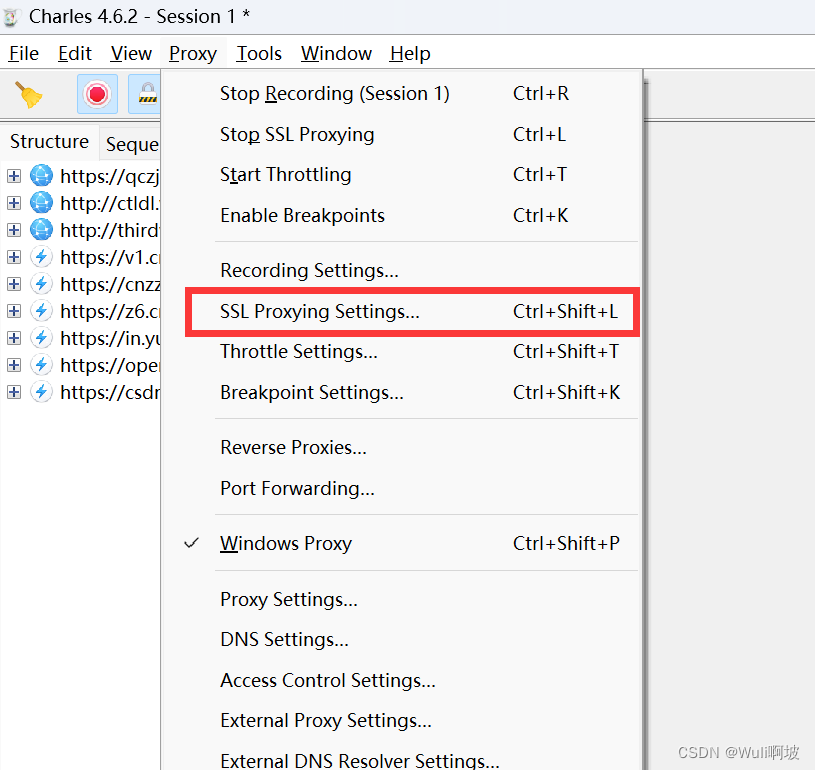Select the globe icon beside http://ctldl

coord(42,203)
